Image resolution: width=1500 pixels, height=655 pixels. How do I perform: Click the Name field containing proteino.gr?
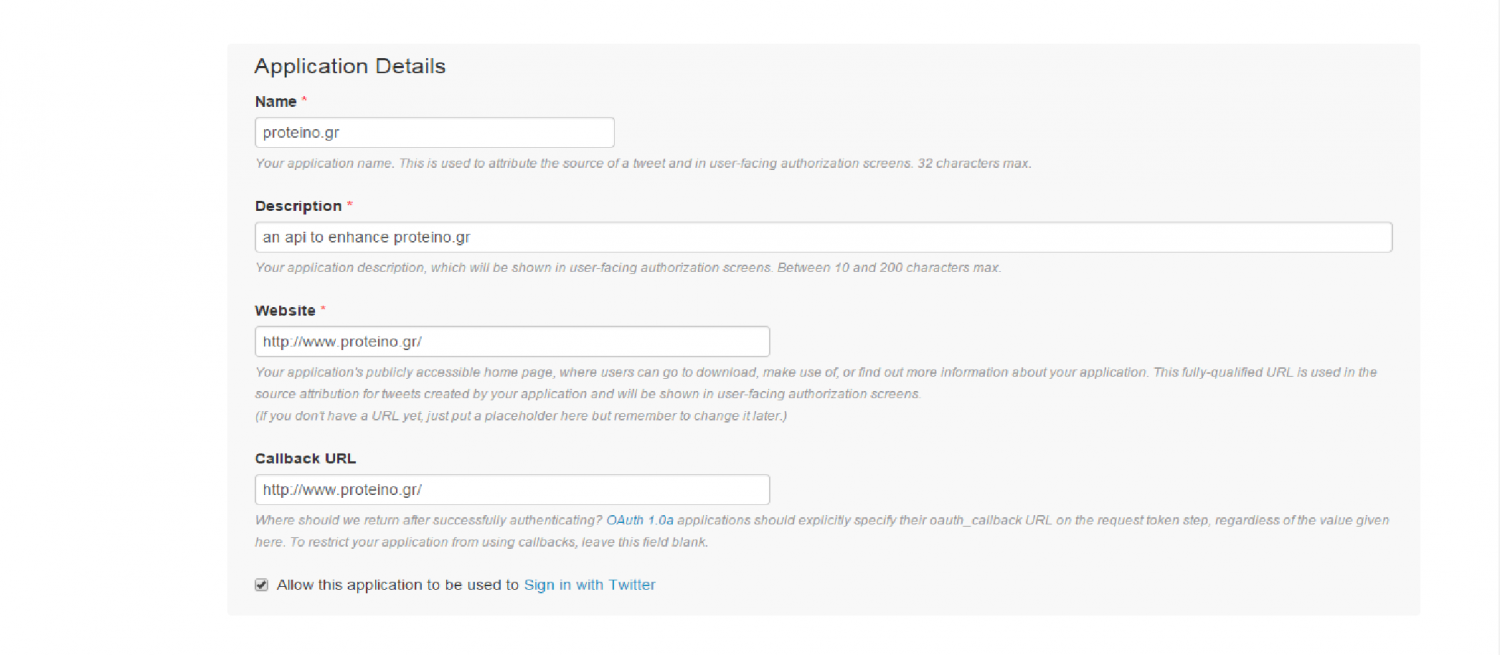click(434, 132)
